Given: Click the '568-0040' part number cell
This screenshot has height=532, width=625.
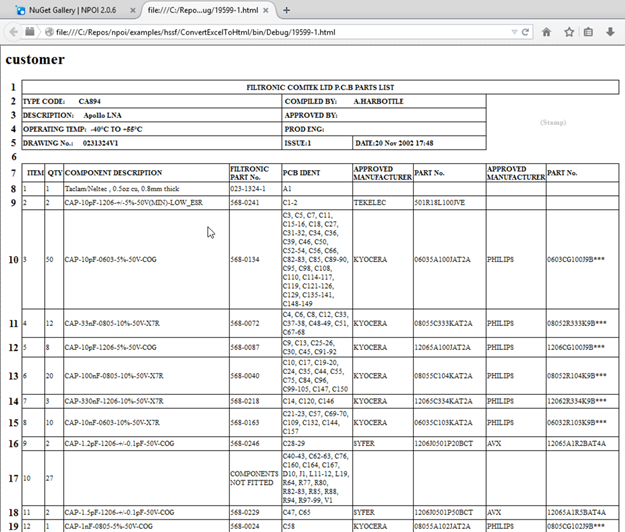Looking at the screenshot, I should tap(256, 376).
